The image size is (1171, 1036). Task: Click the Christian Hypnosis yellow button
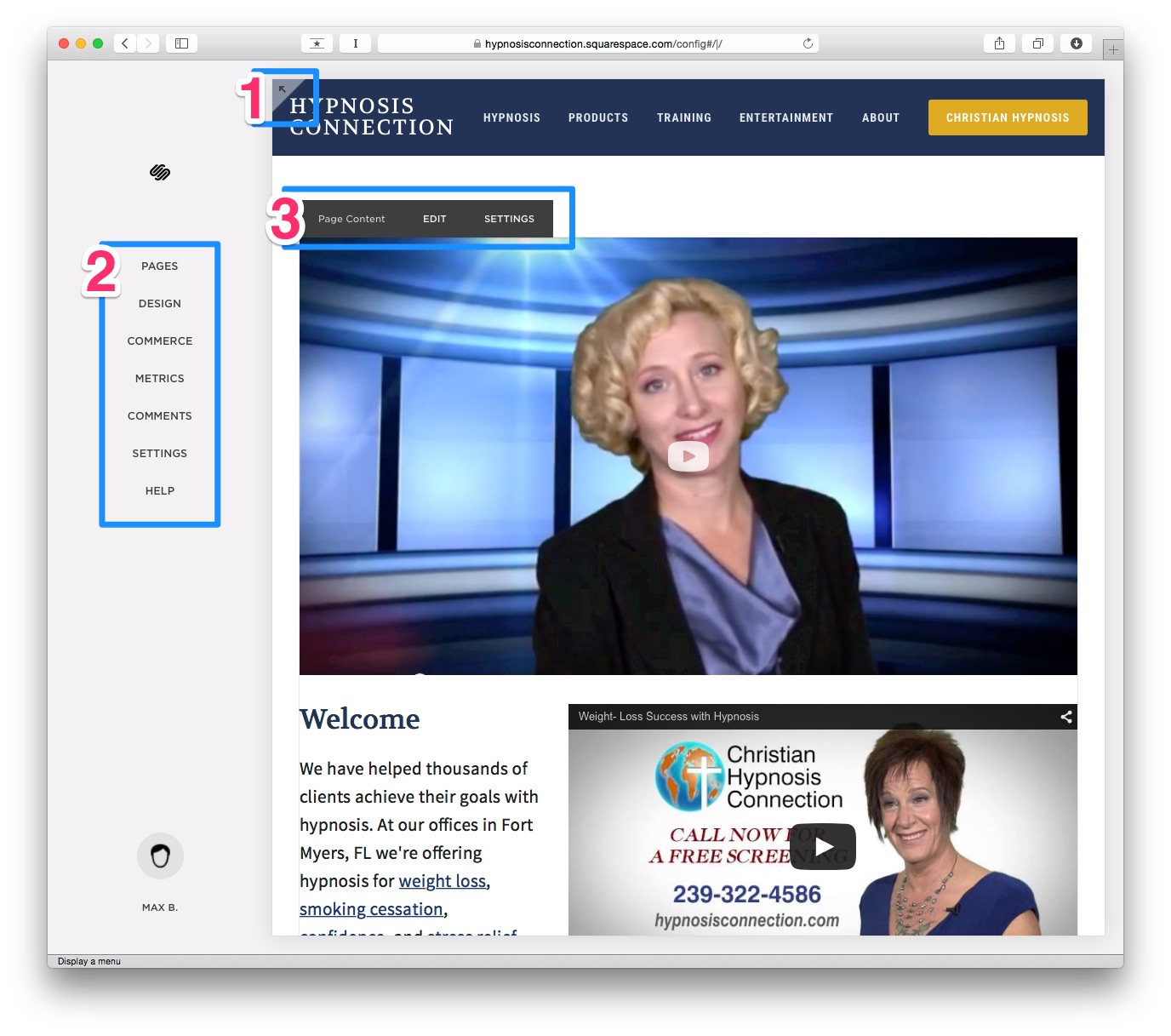(x=1008, y=117)
